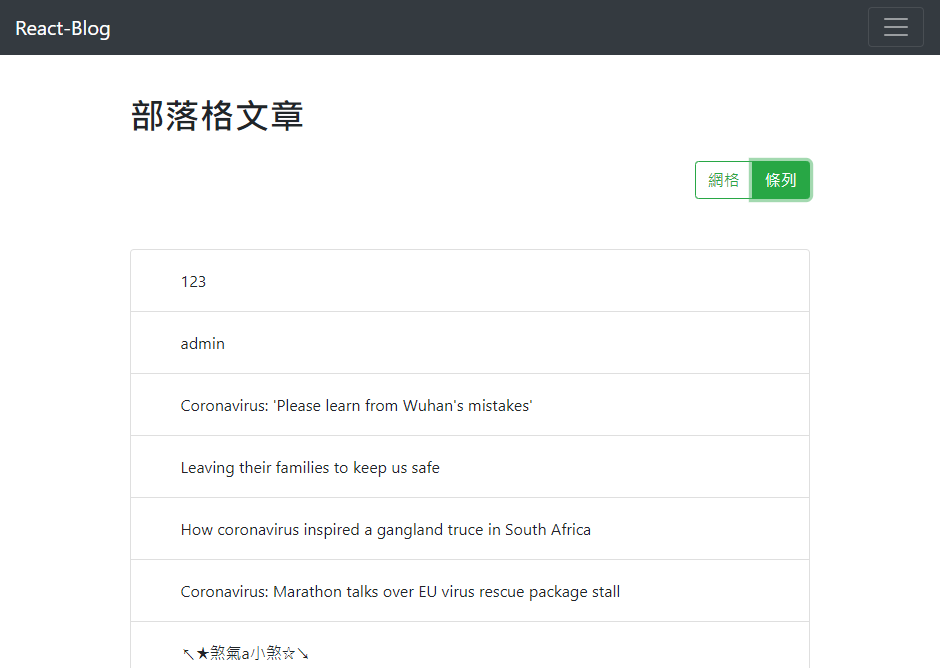Open 'Please learn from Wuhan's mistakes' article
Viewport: 940px width, 668px height.
tap(470, 405)
